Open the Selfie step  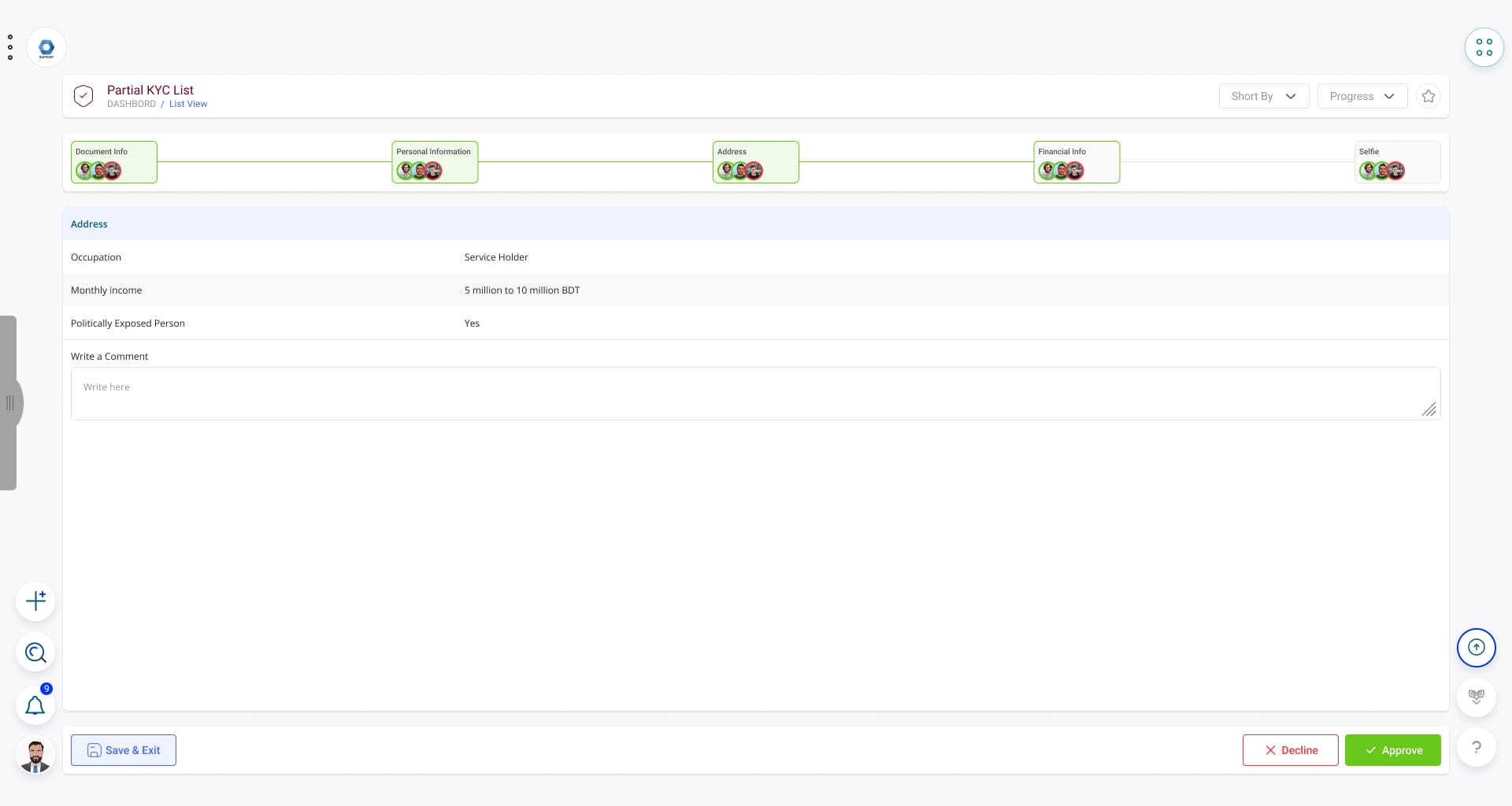tap(1397, 162)
